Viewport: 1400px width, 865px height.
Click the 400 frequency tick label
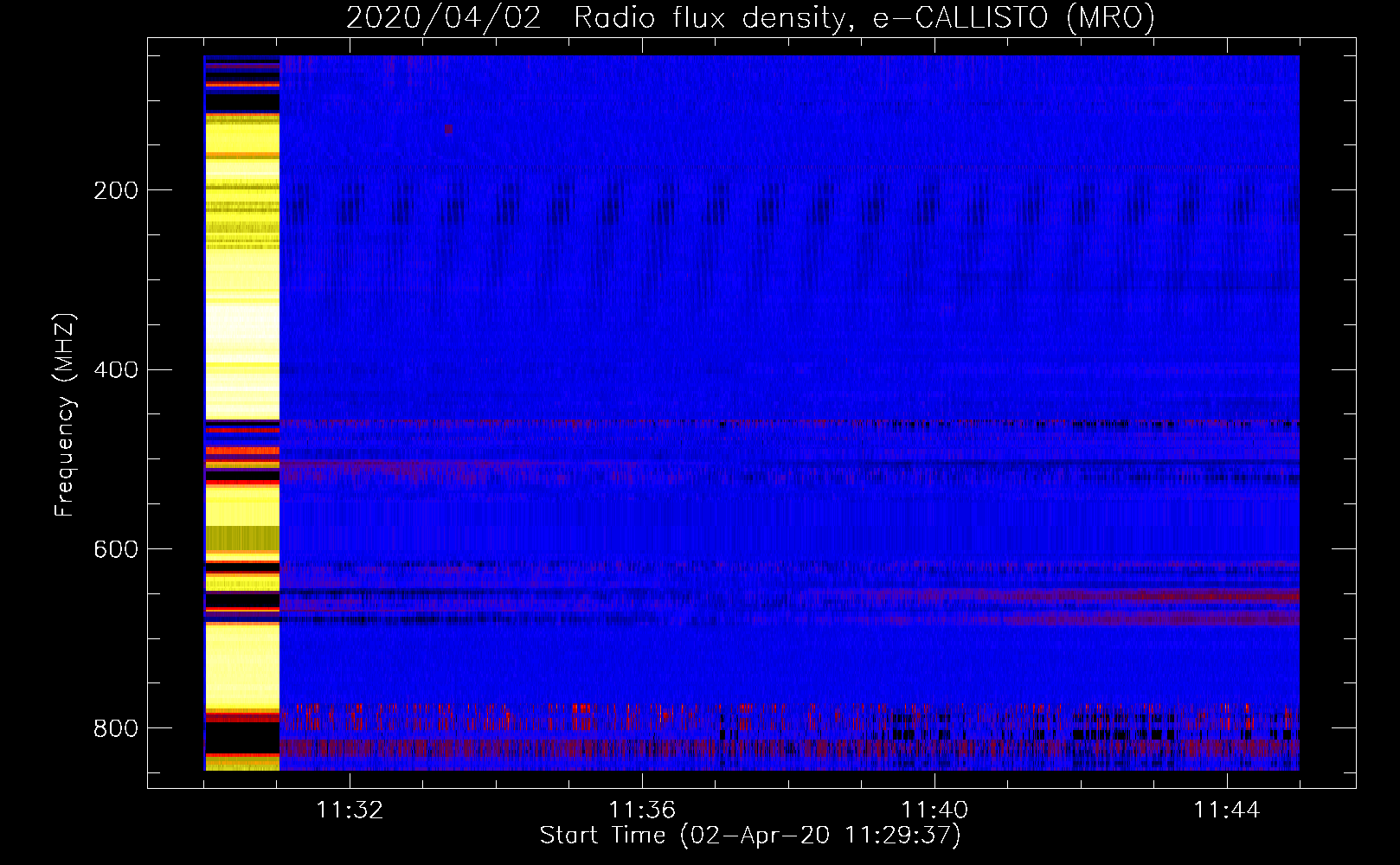click(x=116, y=370)
